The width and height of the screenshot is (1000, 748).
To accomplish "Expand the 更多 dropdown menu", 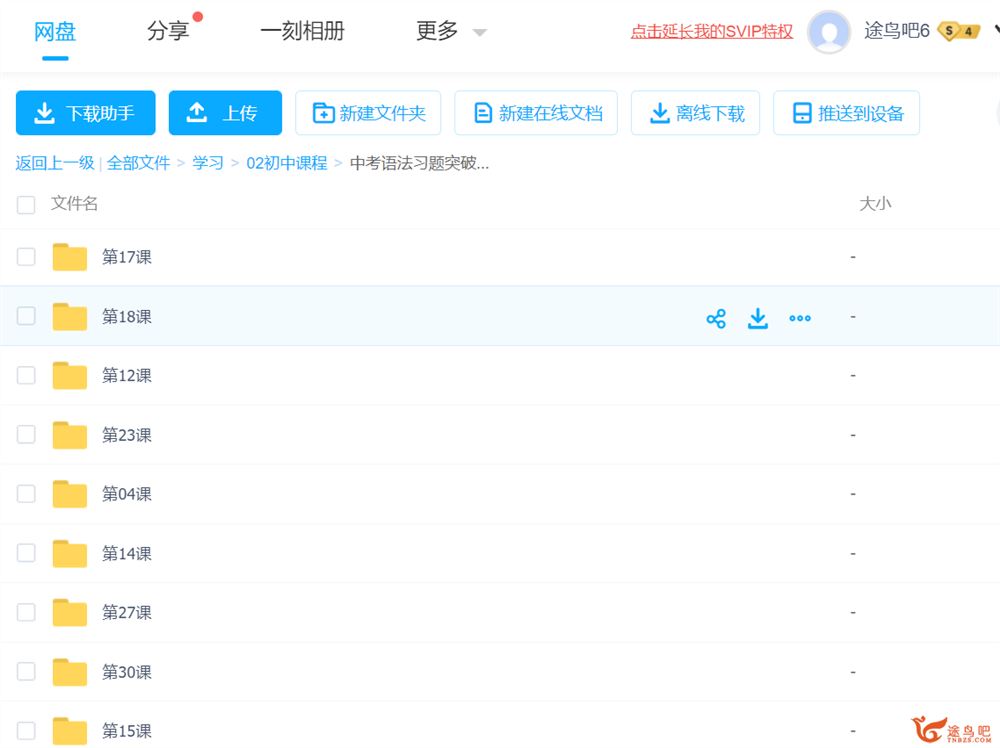I will click(x=451, y=31).
